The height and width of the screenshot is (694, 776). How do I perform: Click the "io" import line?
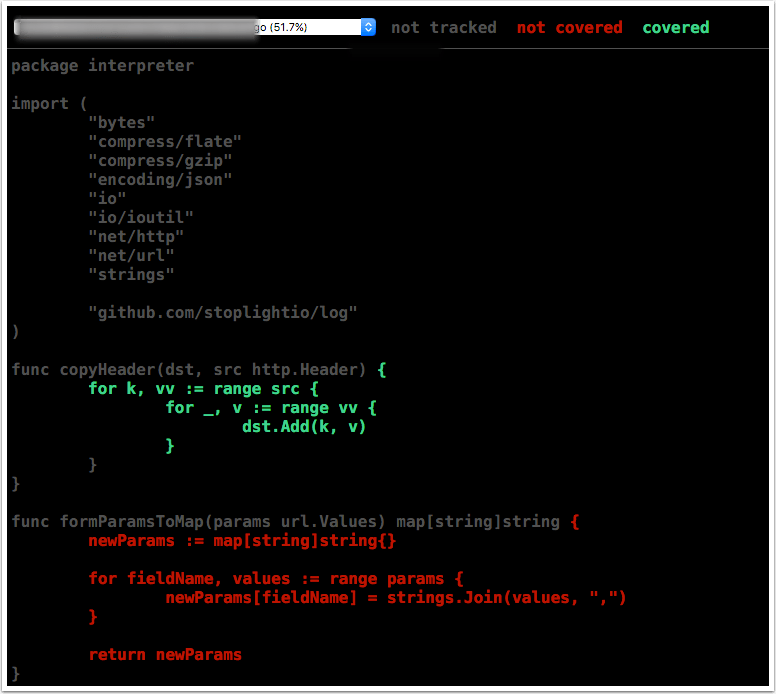pyautogui.click(x=107, y=198)
